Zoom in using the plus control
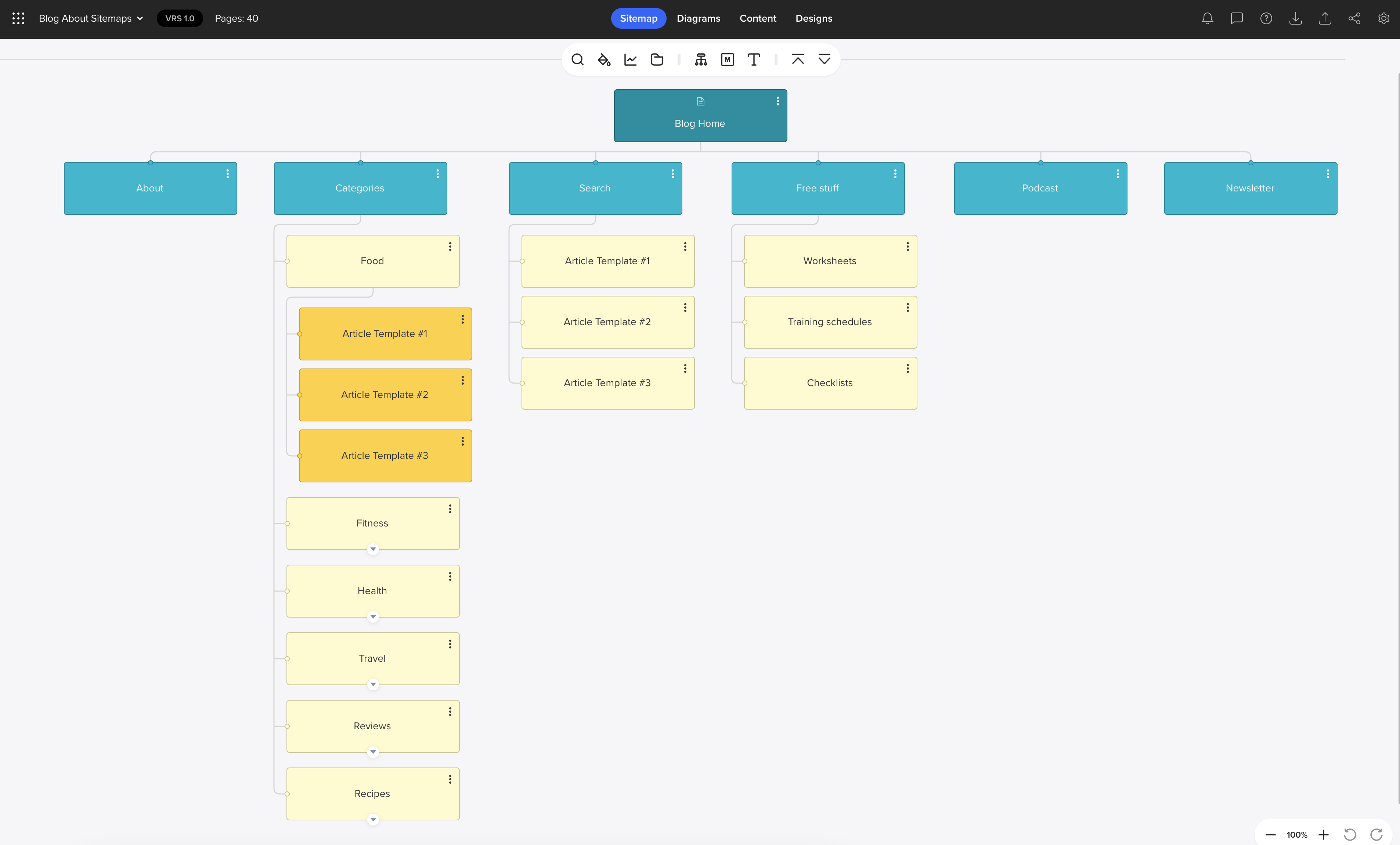Screen dimensions: 1400x845 click(x=1323, y=834)
